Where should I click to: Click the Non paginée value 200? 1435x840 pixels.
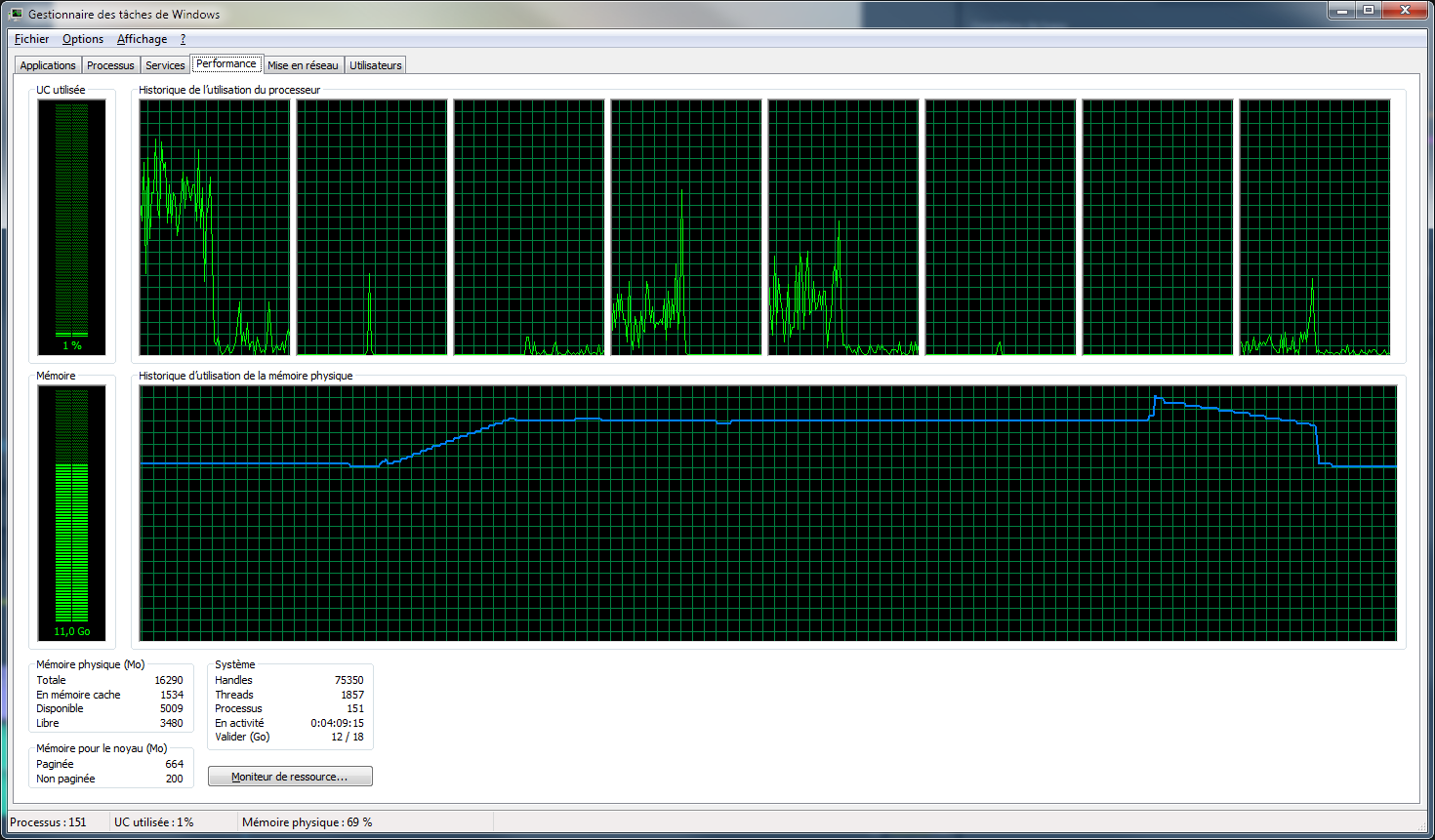175,779
